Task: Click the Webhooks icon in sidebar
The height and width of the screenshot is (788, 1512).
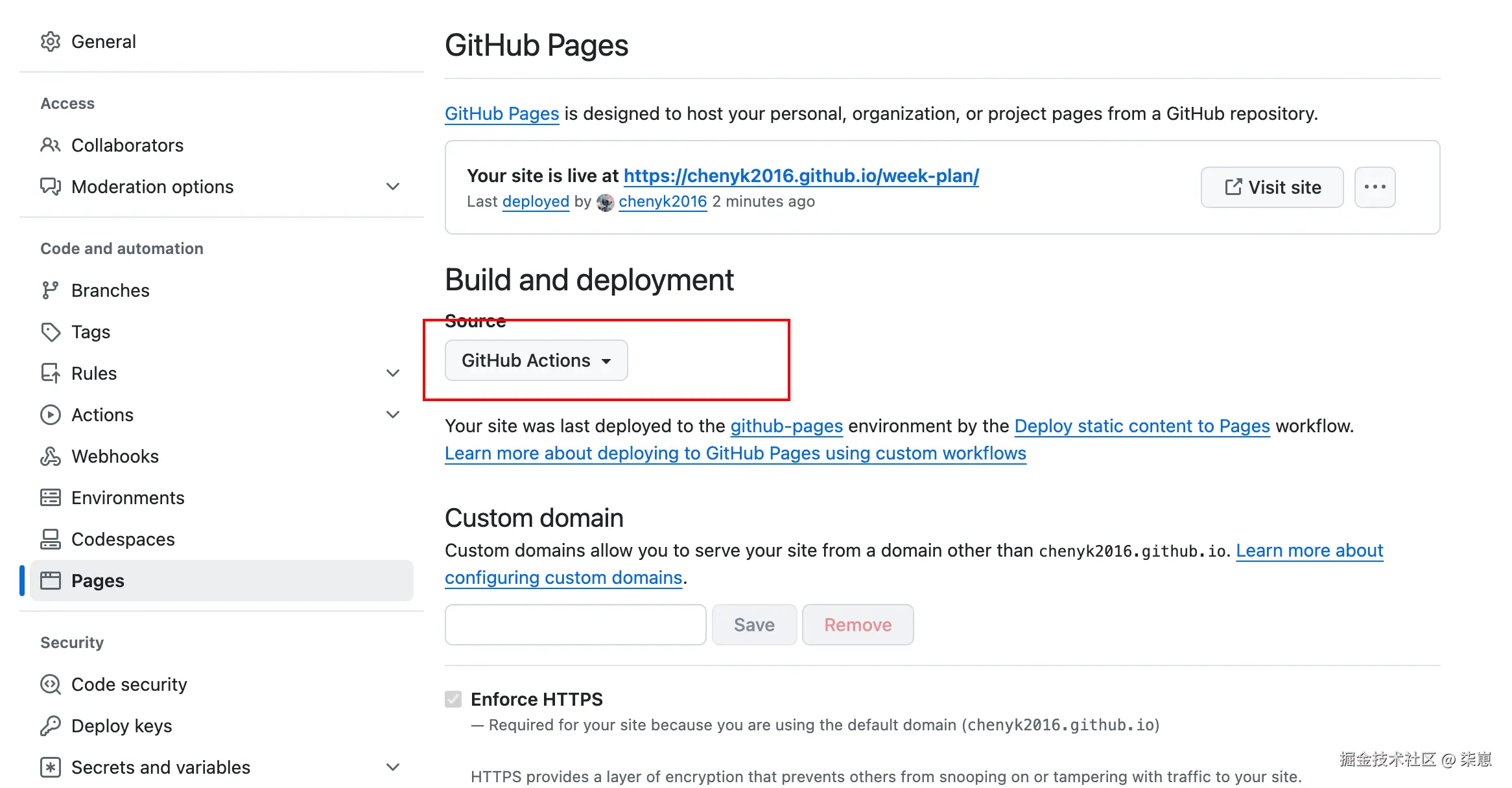Action: click(51, 456)
